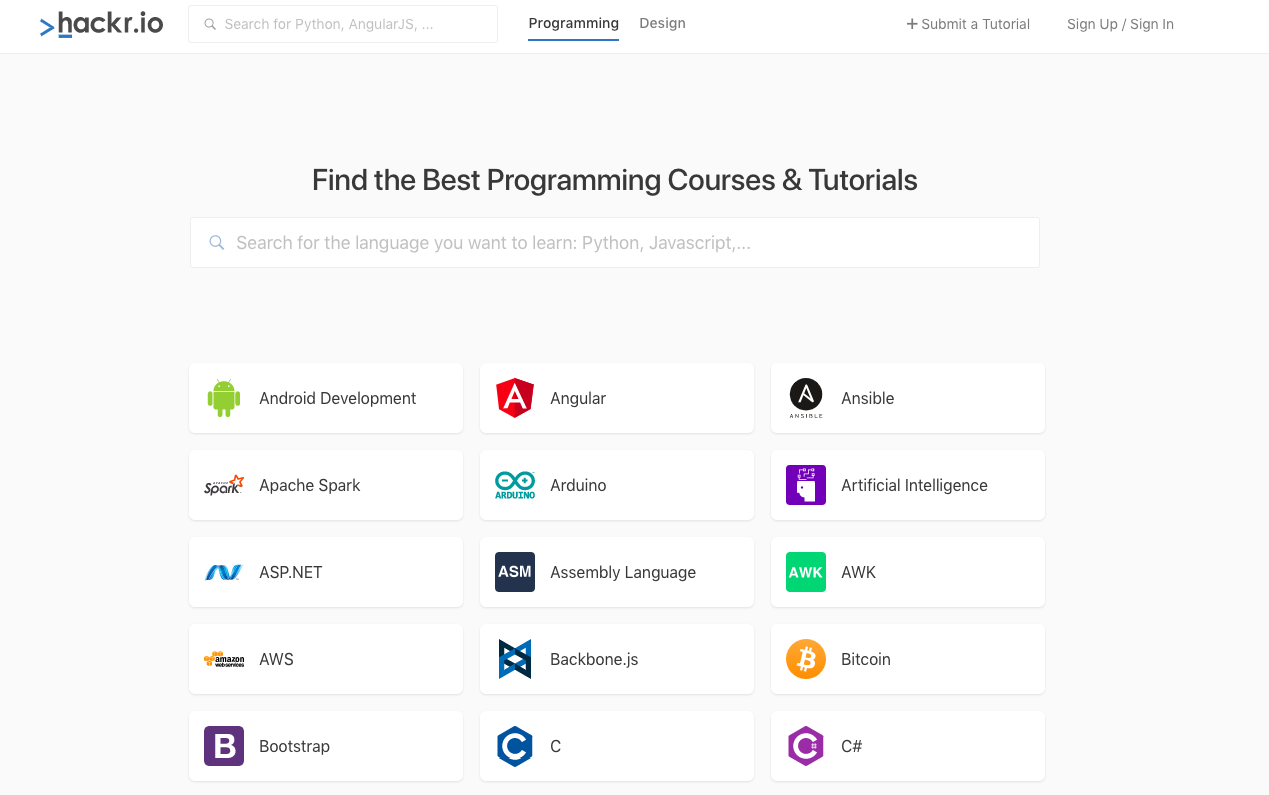Open the Ansible tutorials

pos(908,398)
